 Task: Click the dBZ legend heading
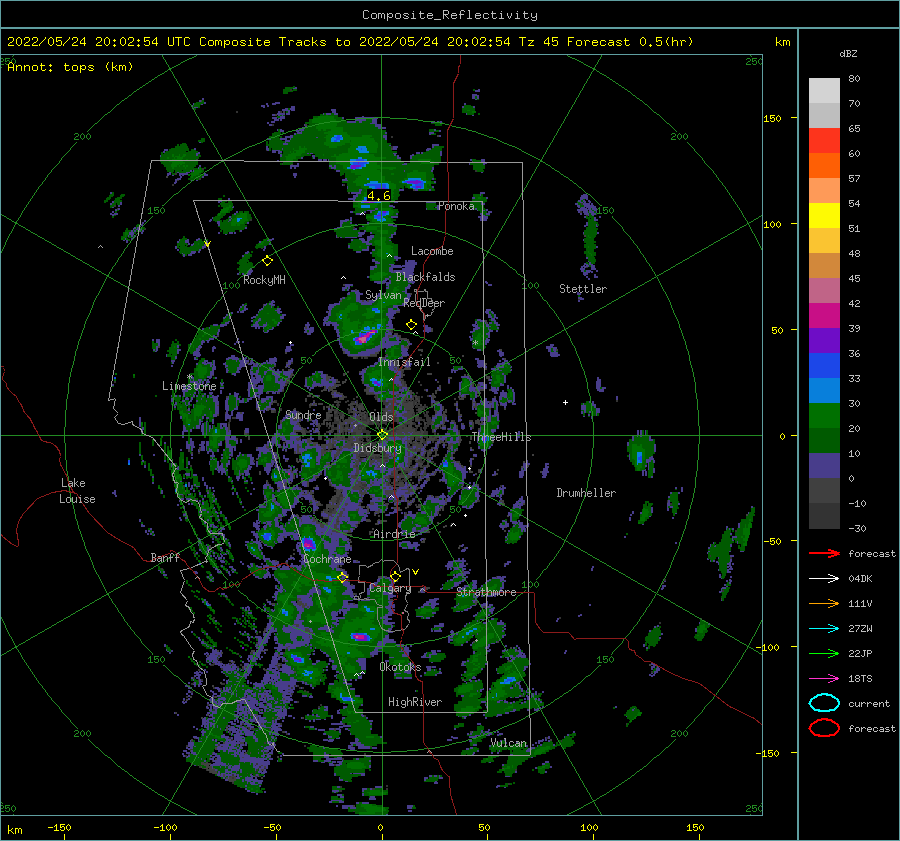point(848,53)
